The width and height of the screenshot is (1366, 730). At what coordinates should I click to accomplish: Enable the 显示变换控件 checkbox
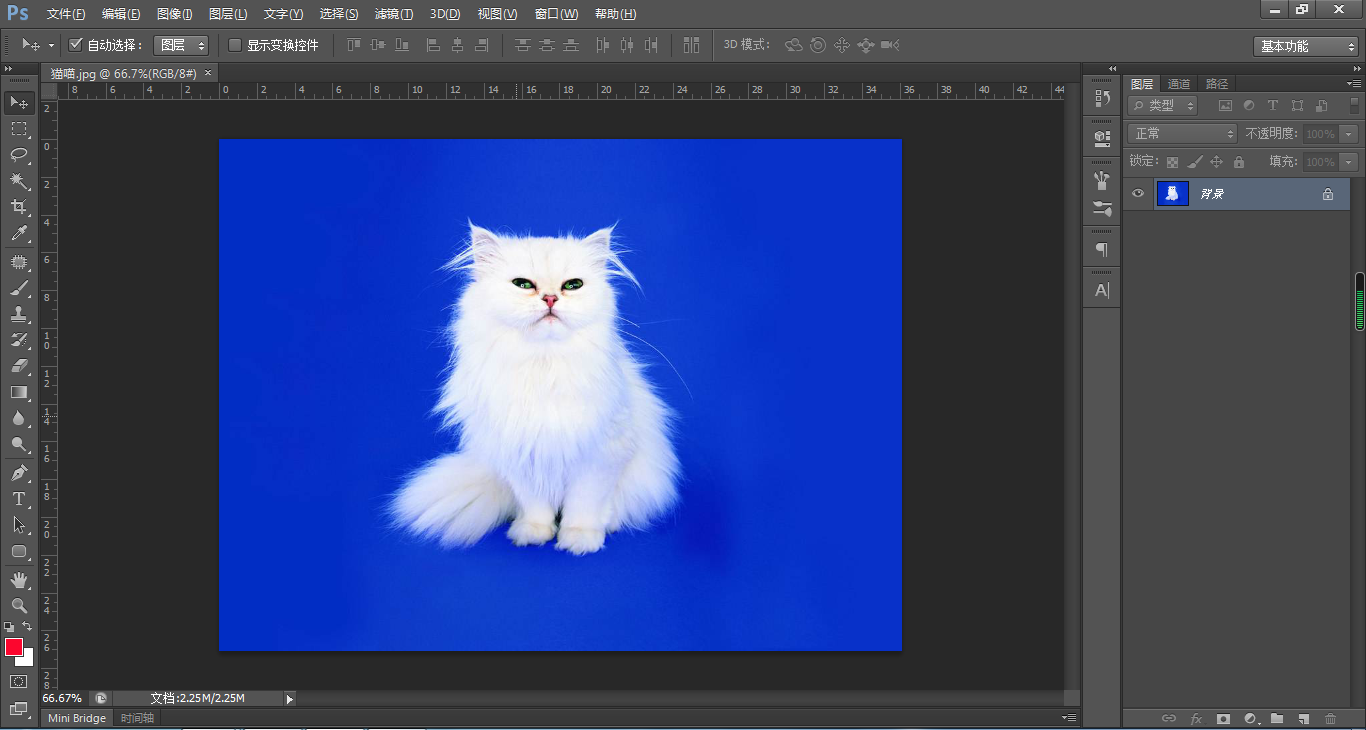(235, 45)
